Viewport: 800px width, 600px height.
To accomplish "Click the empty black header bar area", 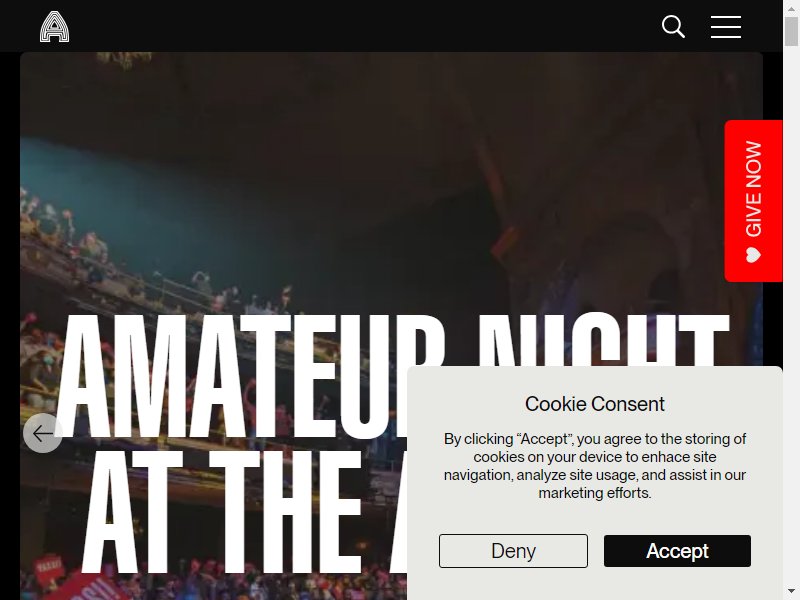I will 357,26.
